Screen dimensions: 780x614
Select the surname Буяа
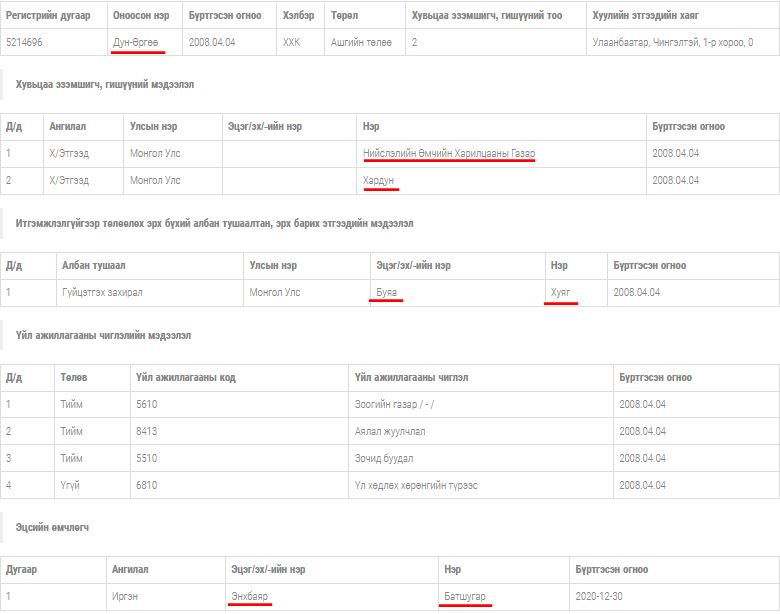(386, 292)
